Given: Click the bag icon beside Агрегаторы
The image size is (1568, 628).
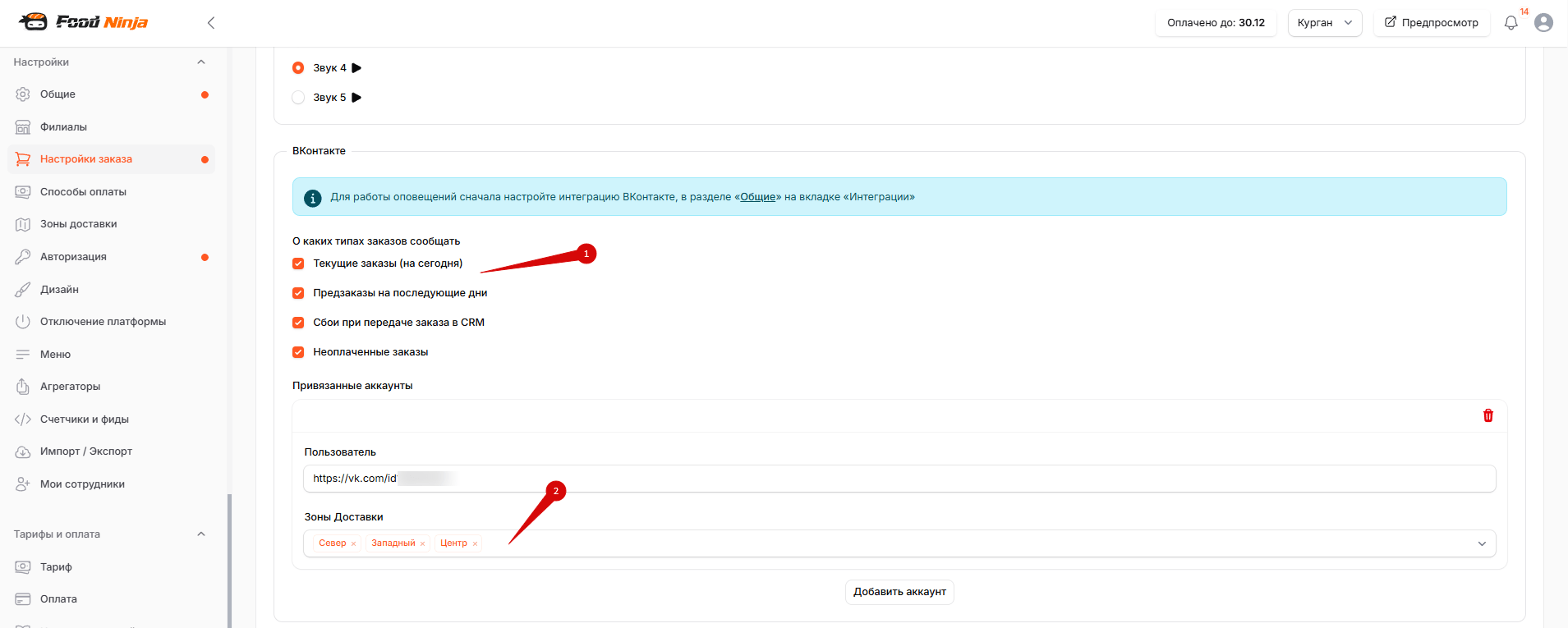Looking at the screenshot, I should coord(23,387).
